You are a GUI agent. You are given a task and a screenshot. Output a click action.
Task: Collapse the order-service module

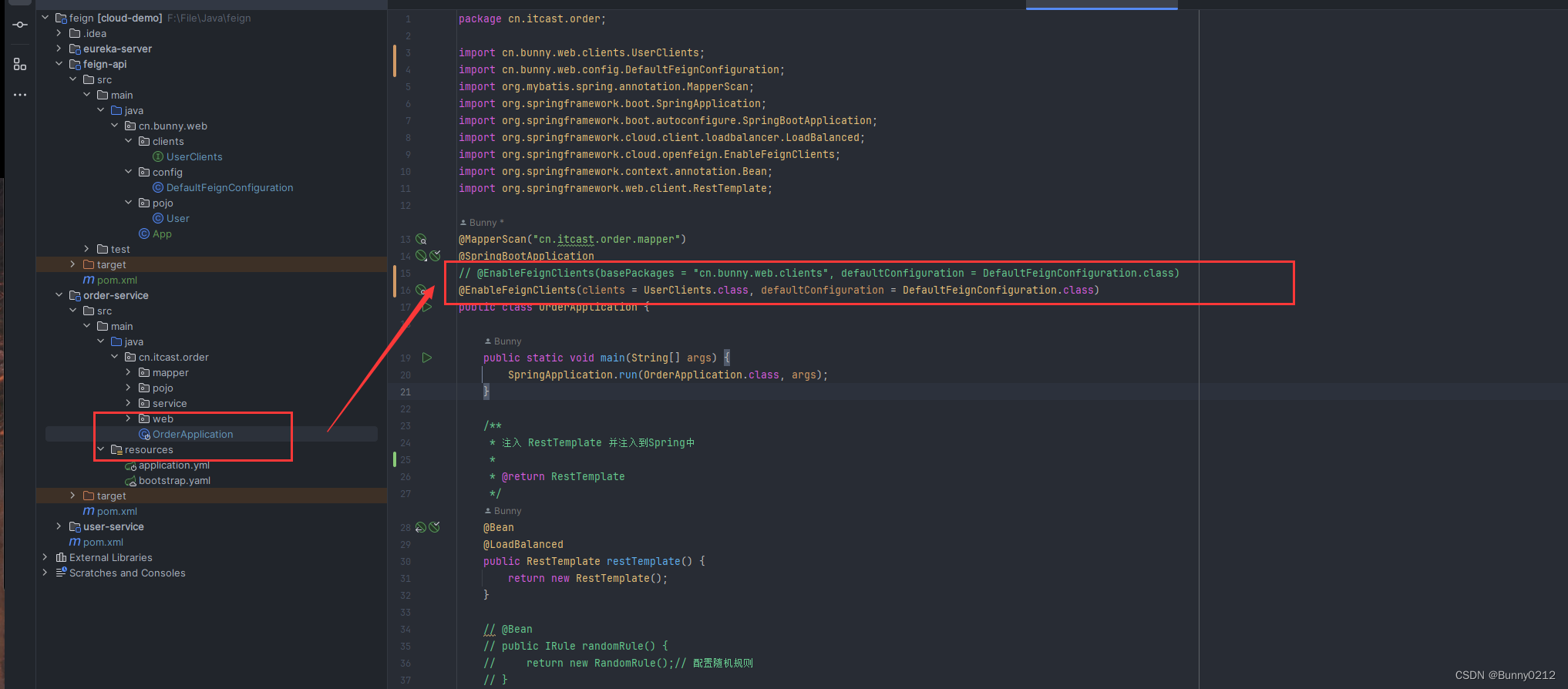59,295
